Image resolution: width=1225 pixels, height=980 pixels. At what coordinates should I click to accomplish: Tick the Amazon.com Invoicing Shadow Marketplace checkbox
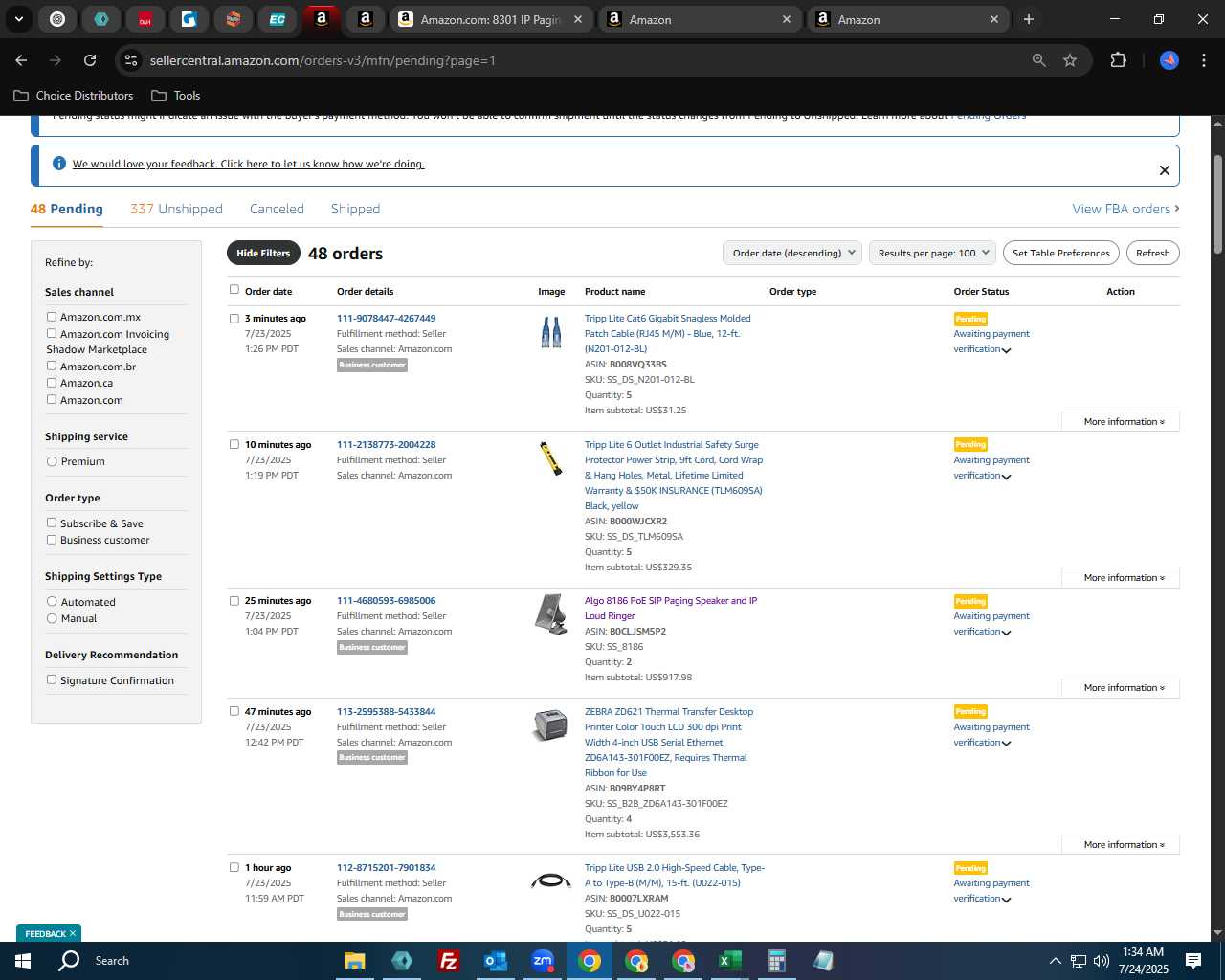(x=52, y=333)
